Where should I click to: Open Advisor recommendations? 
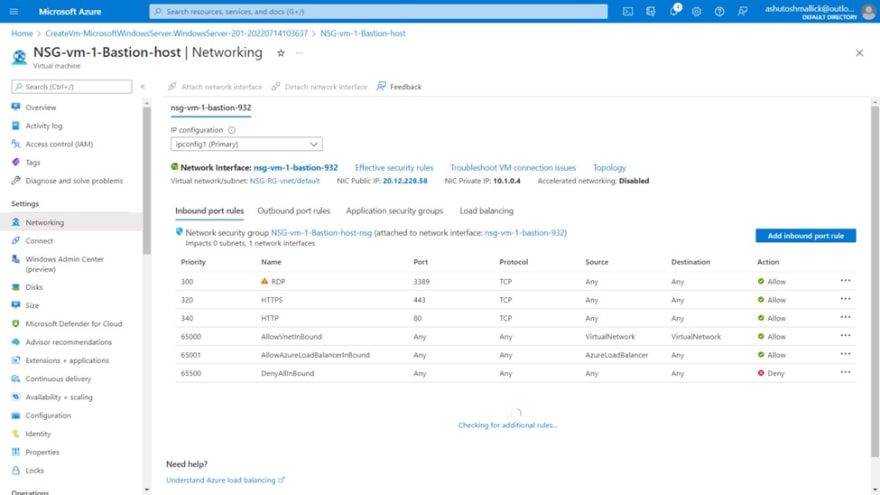68,342
